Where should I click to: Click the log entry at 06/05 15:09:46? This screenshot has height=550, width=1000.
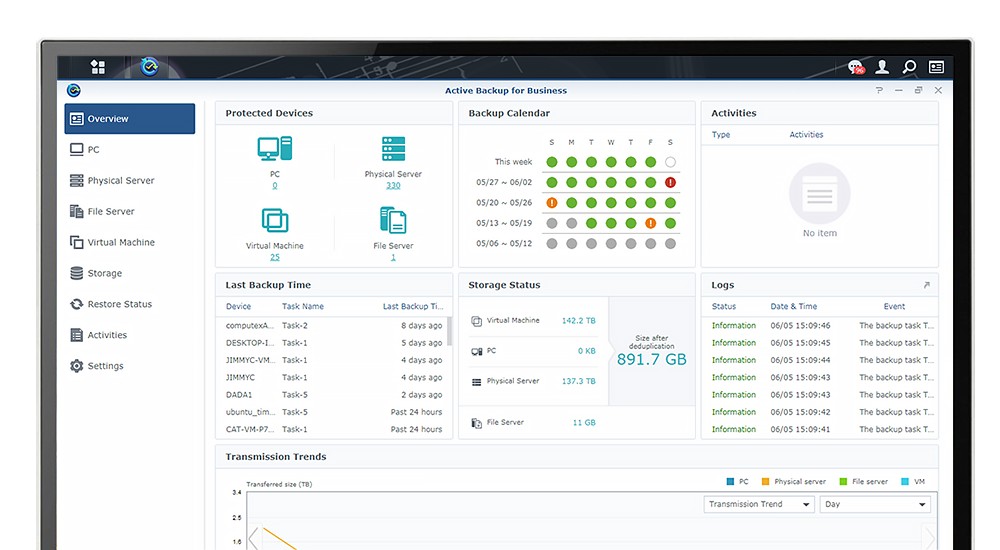click(822, 325)
